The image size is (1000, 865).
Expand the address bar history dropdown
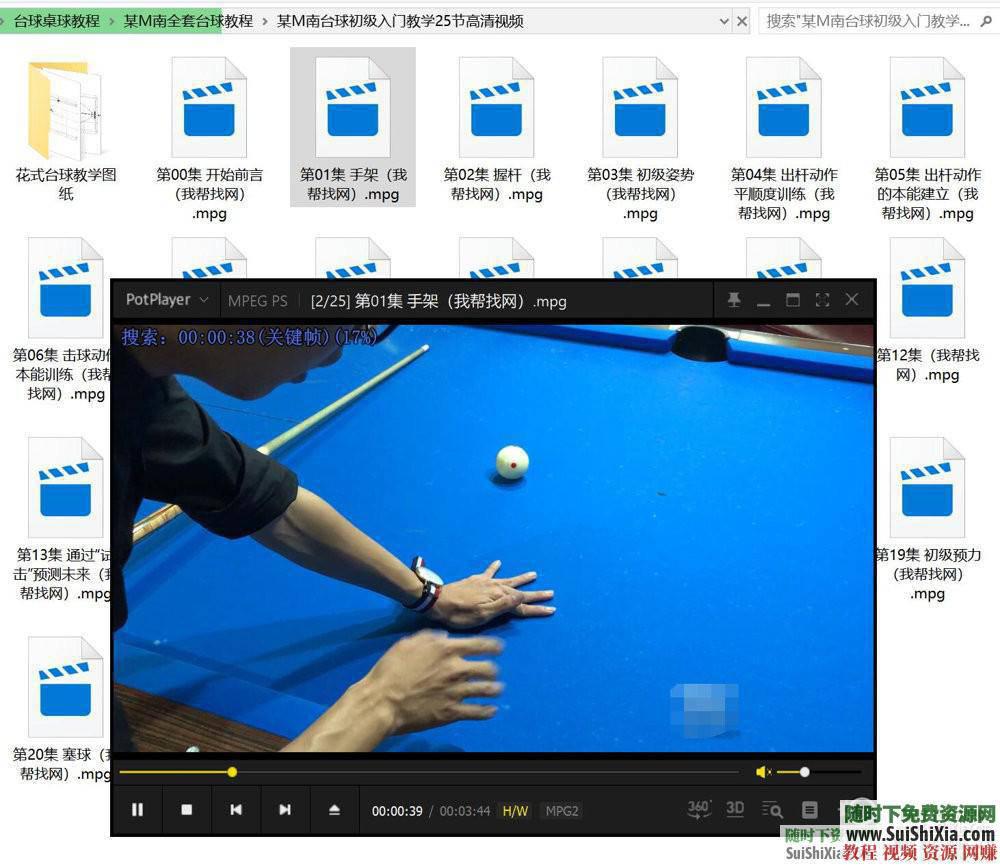723,21
